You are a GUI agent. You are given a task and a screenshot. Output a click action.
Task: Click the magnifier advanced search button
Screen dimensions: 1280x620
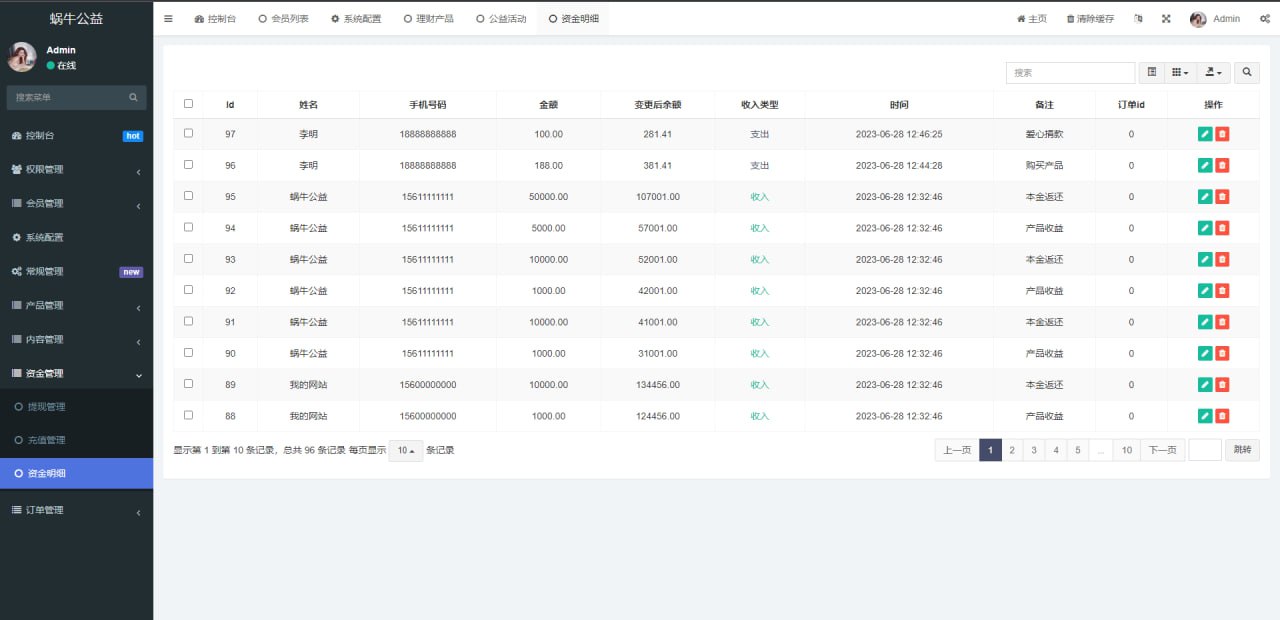(x=1247, y=73)
